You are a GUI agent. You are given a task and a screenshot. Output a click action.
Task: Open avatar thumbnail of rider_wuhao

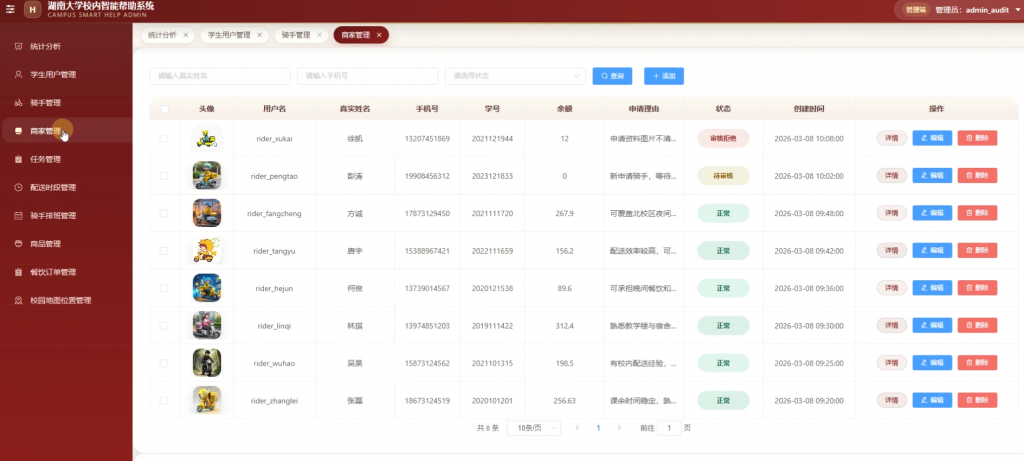(x=206, y=363)
